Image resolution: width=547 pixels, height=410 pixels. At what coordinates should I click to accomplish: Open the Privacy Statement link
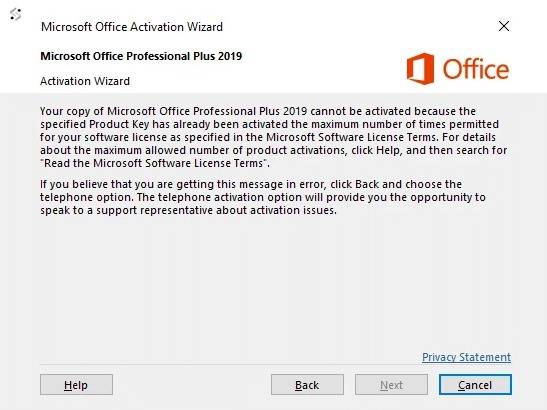[x=466, y=357]
